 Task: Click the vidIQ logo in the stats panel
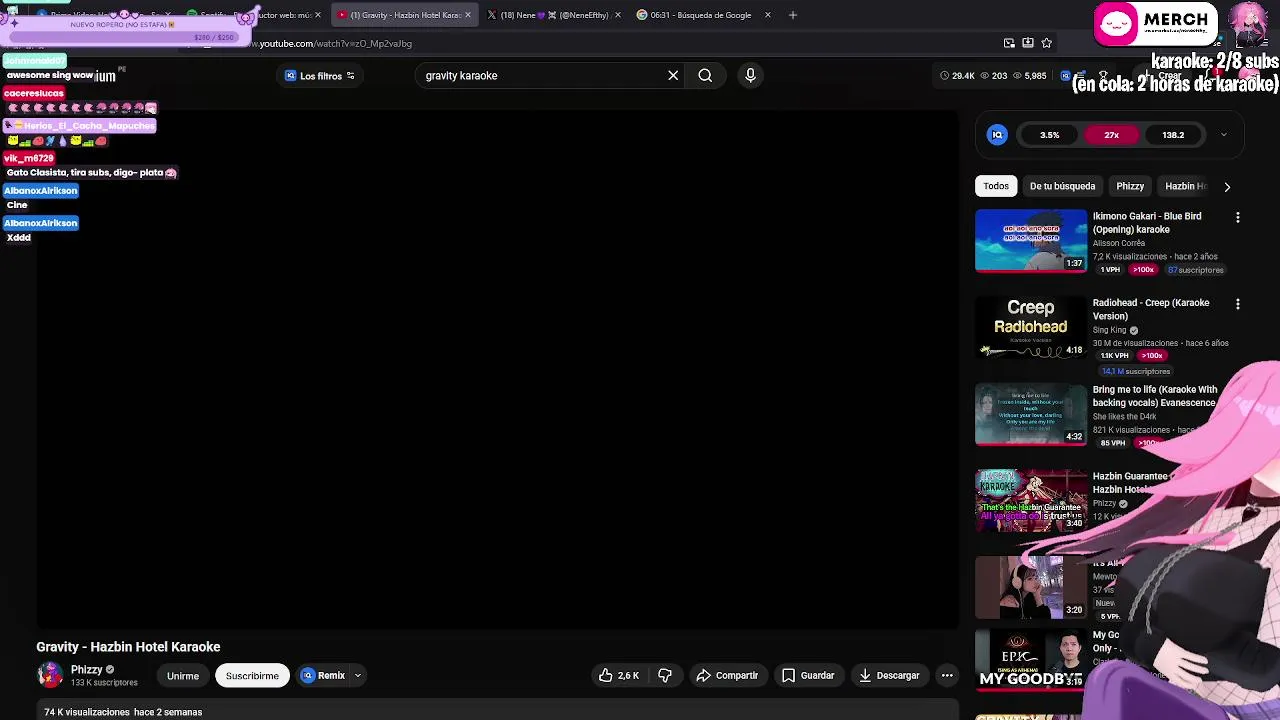[x=997, y=135]
